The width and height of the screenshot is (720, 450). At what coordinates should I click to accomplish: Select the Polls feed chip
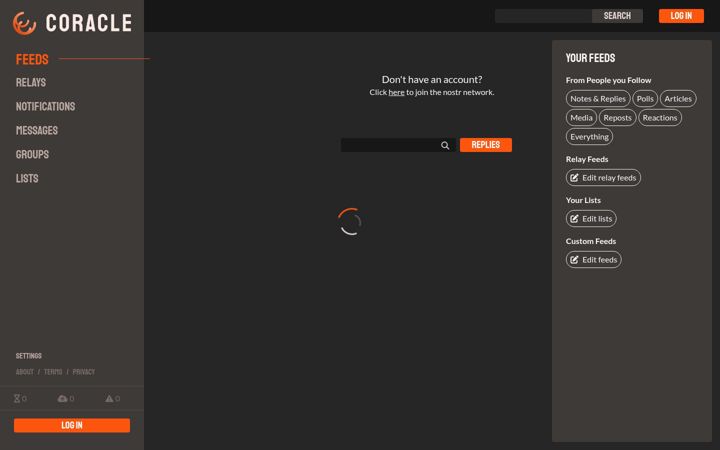645,99
